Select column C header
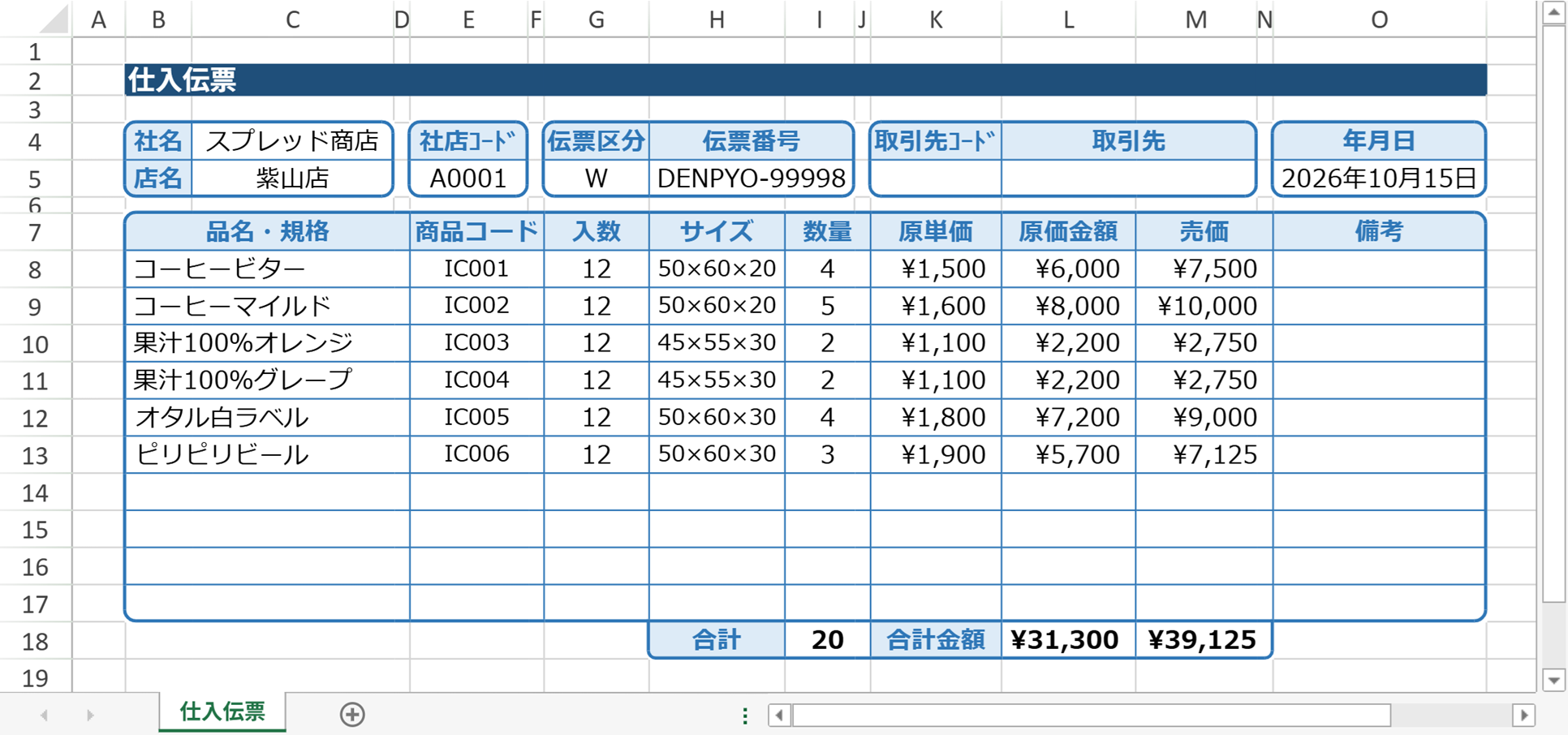The height and width of the screenshot is (735, 1568). 292,19
